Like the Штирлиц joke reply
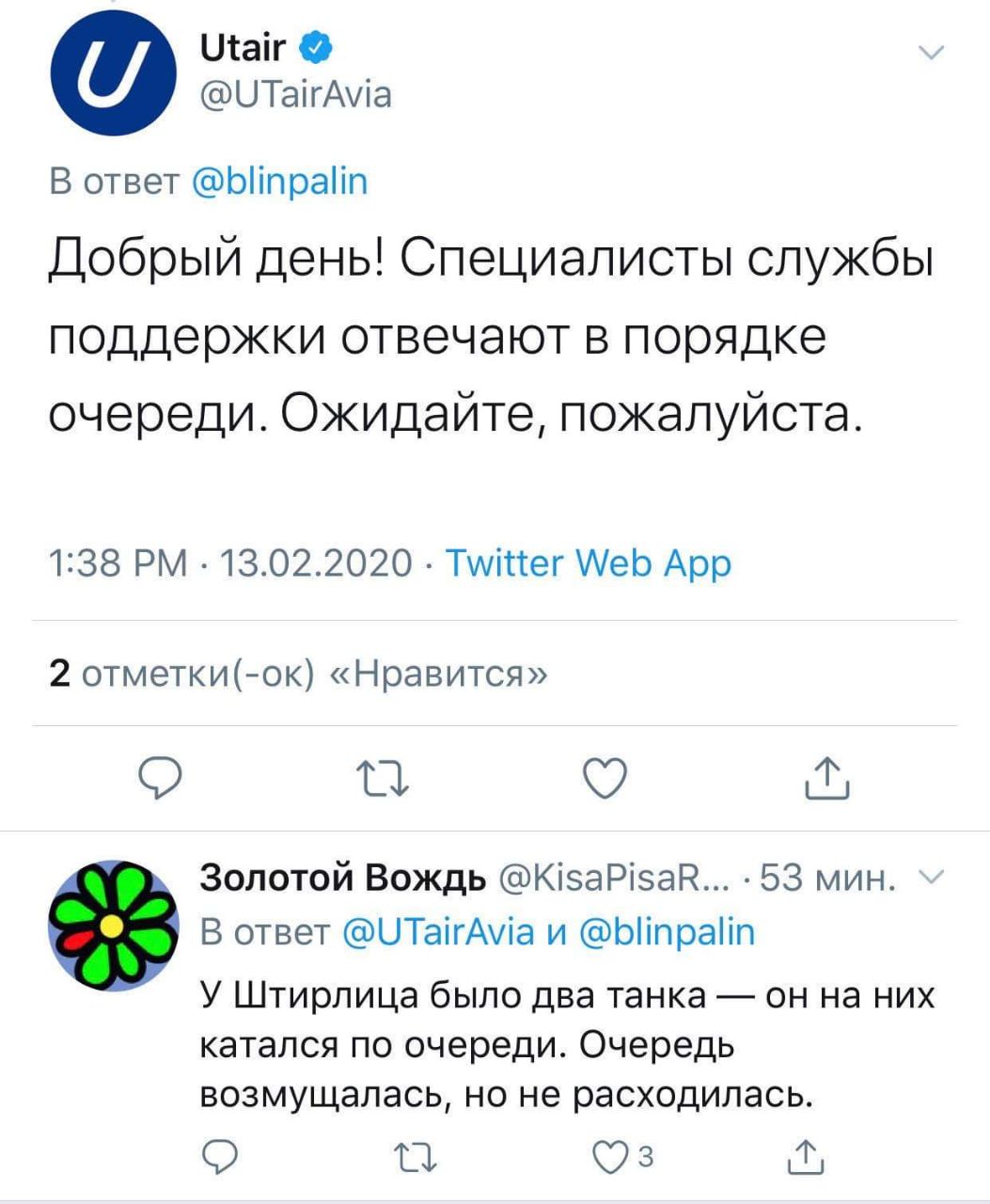Viewport: 990px width, 1204px height. [611, 1157]
